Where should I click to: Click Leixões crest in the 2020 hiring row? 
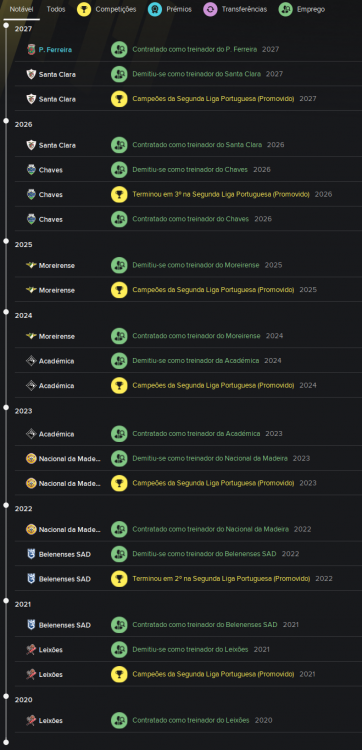(x=31, y=720)
